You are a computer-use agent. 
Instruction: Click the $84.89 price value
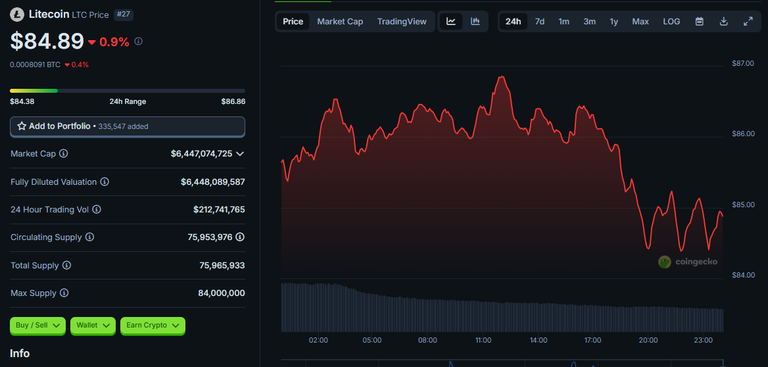(47, 41)
